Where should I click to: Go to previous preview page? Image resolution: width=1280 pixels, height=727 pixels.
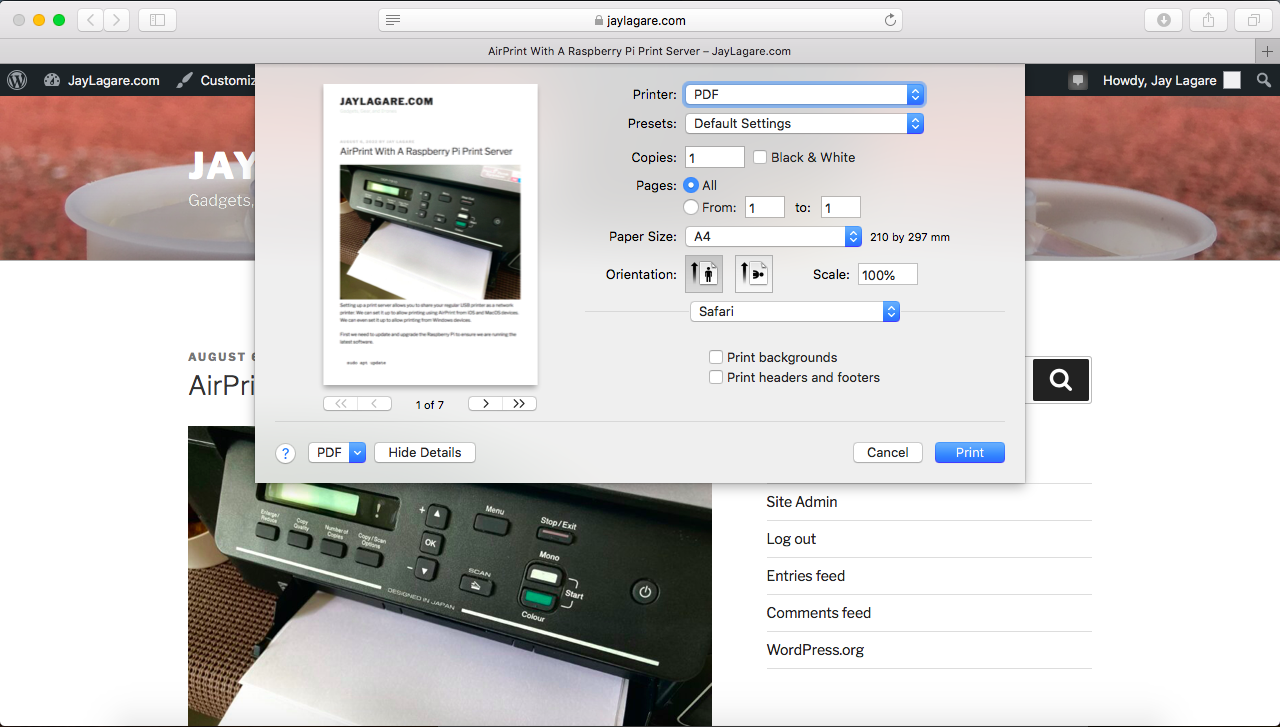point(375,404)
